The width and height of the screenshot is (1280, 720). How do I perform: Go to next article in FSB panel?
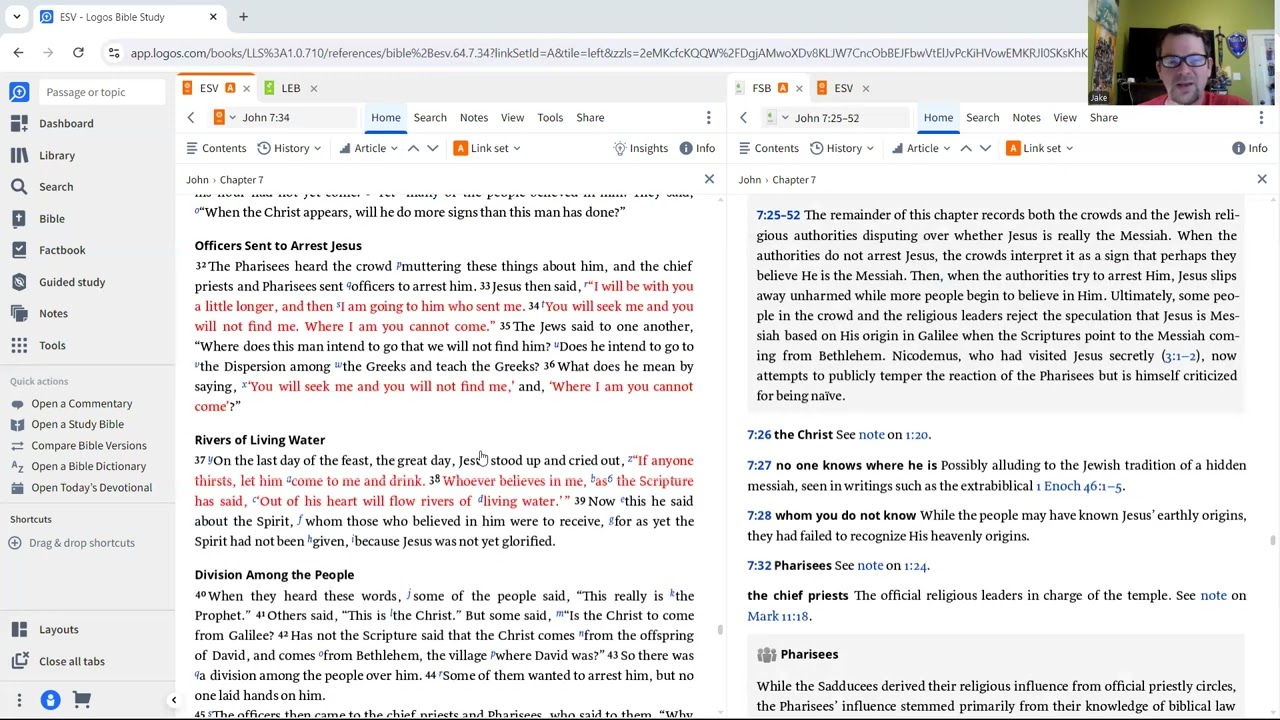click(985, 148)
